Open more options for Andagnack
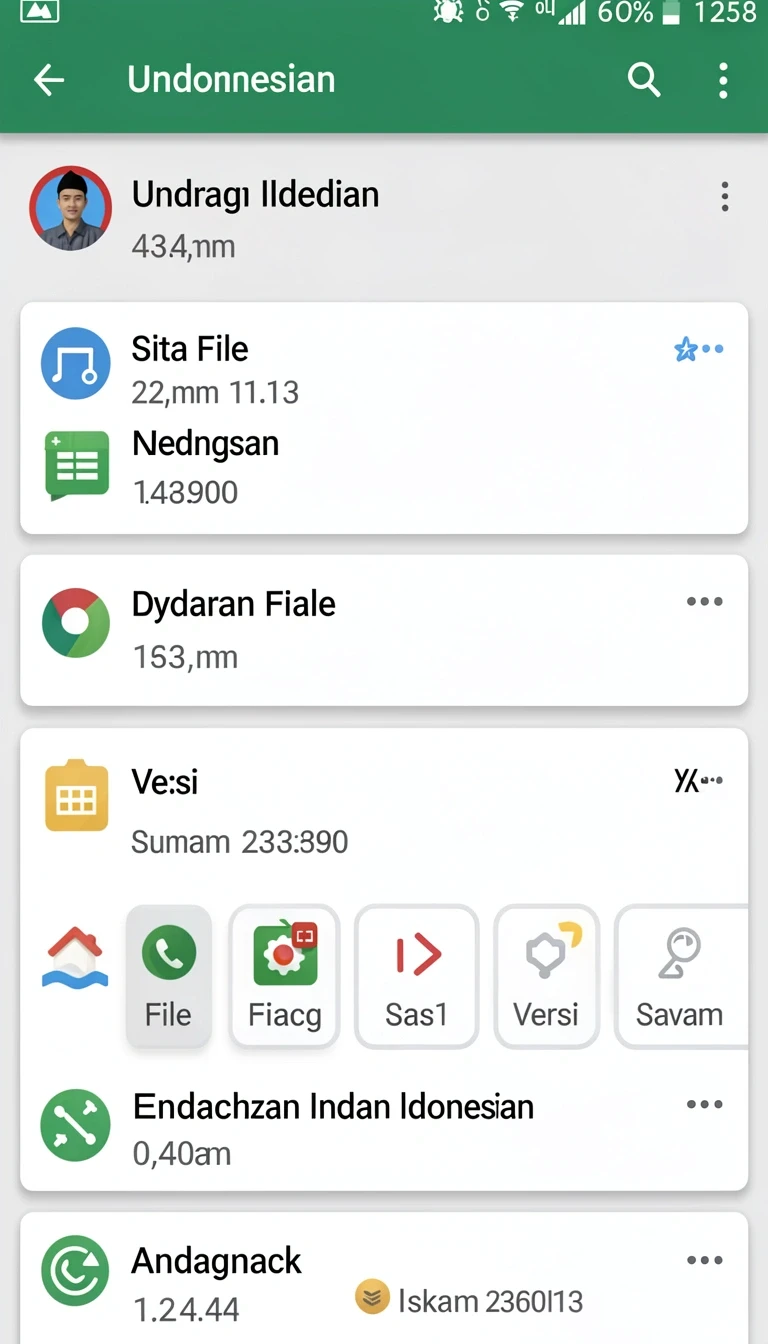Viewport: 768px width, 1344px height. pyautogui.click(x=705, y=1261)
